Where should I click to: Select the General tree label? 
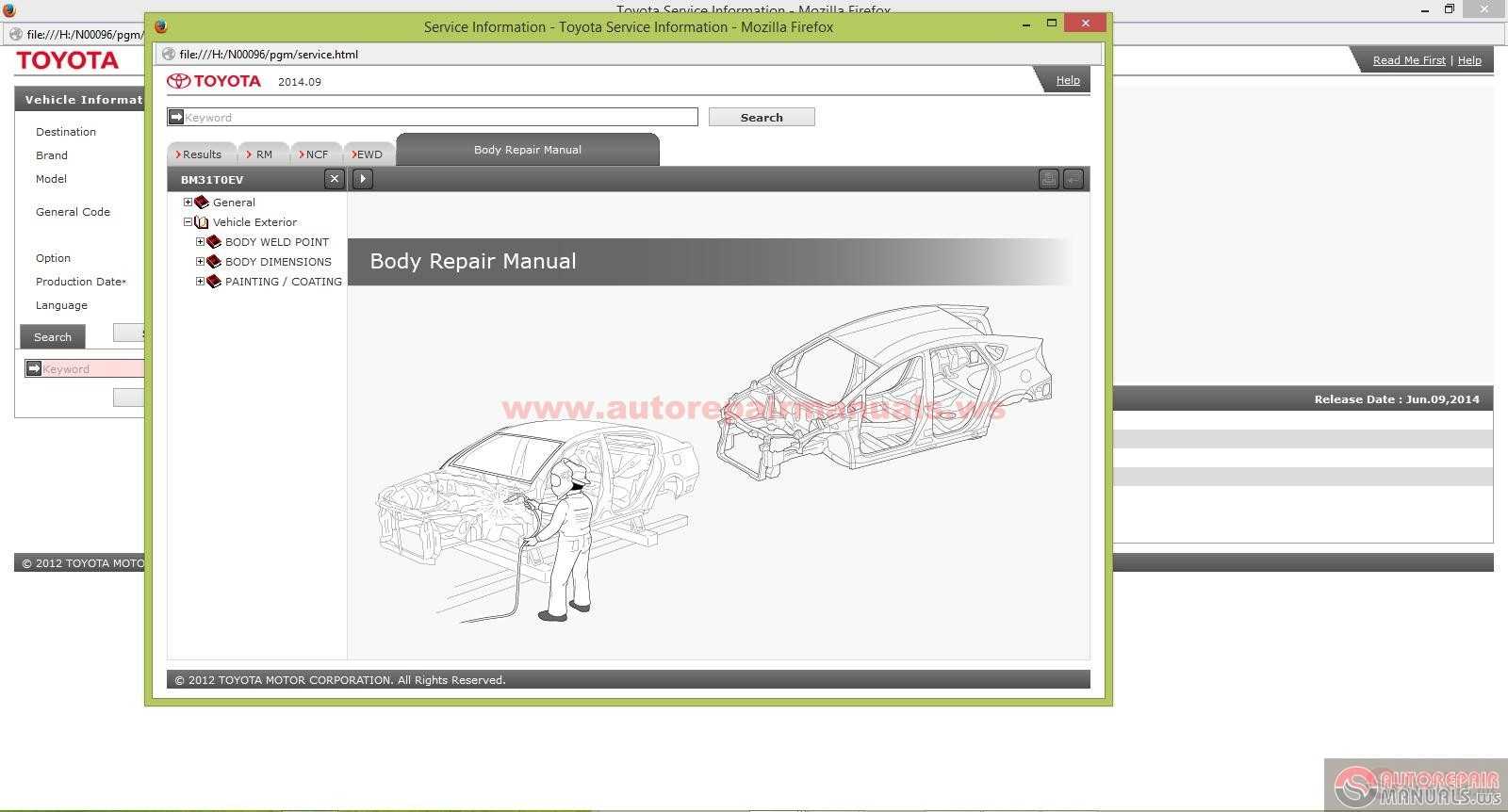coord(234,203)
